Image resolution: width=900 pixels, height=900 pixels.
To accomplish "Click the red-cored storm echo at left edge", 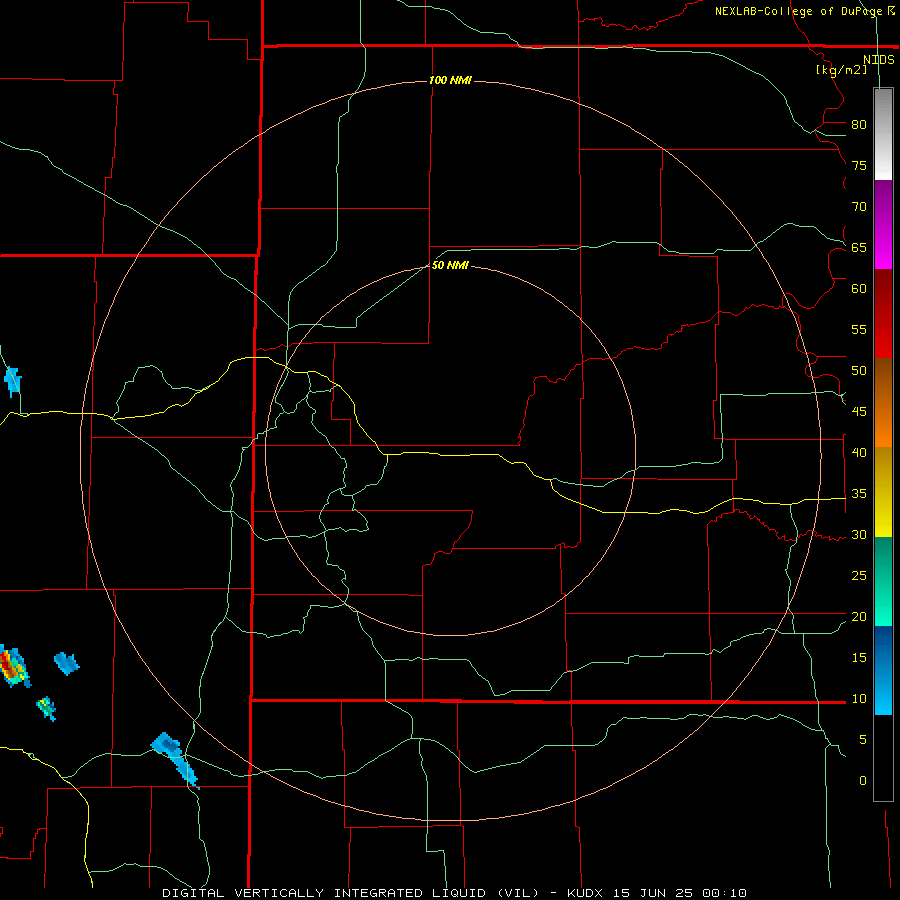I will 13,666.
